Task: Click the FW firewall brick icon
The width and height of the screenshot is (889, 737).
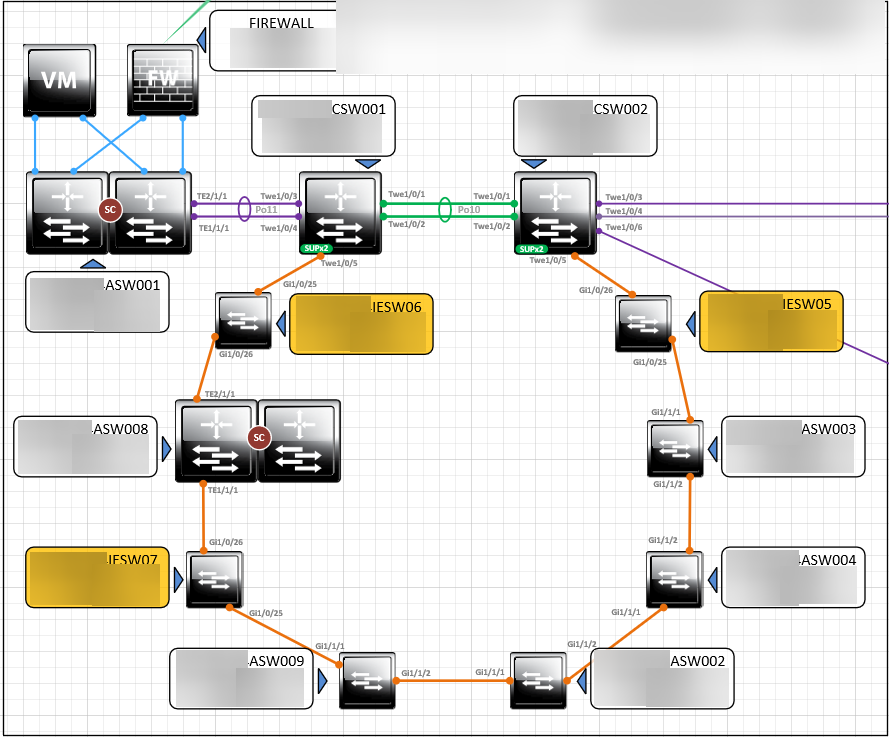Action: pos(163,81)
